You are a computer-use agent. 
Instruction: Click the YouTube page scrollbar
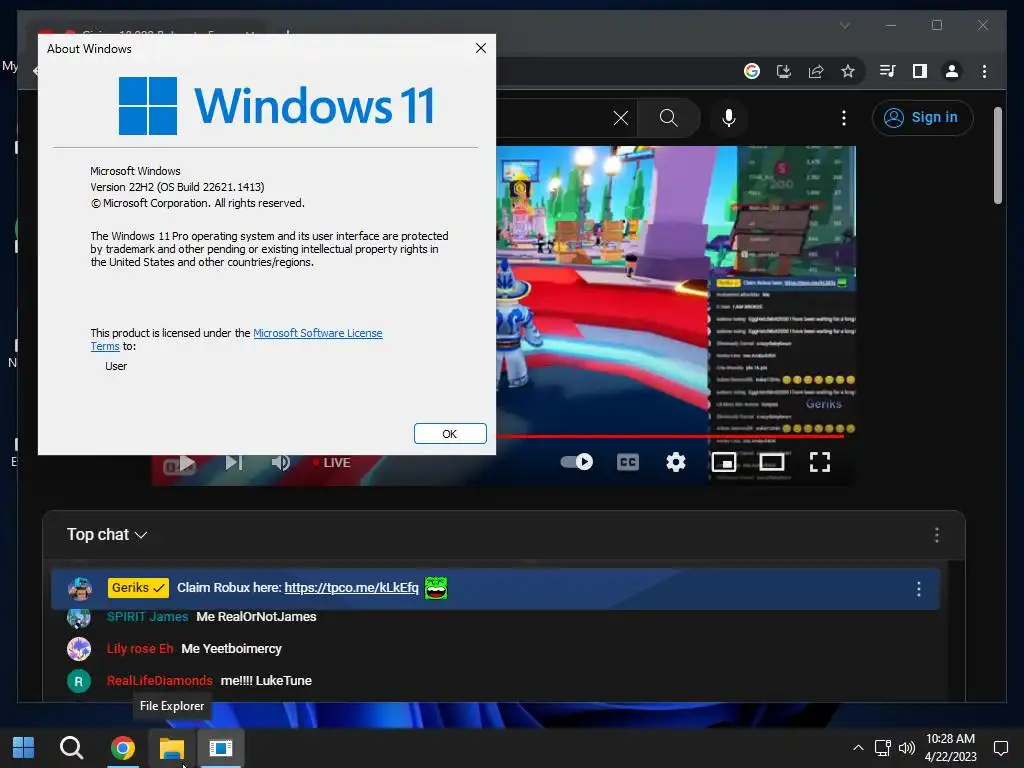click(x=997, y=155)
